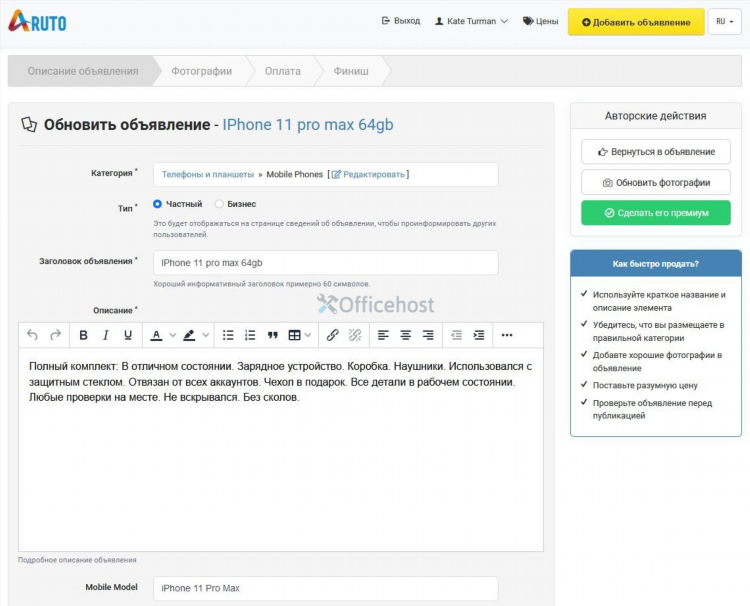
Task: Toggle italic formatting
Action: 106,335
